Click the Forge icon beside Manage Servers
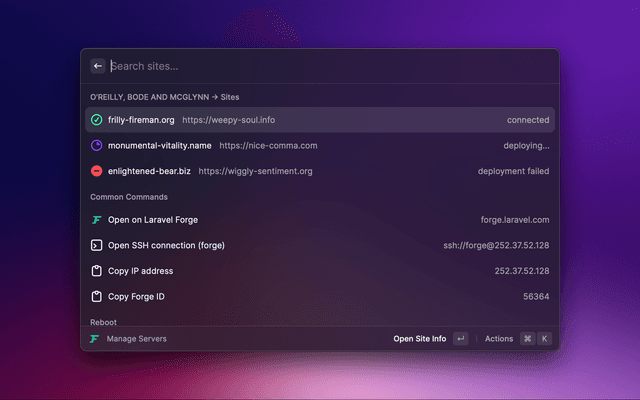Image resolution: width=640 pixels, height=400 pixels. [95, 339]
